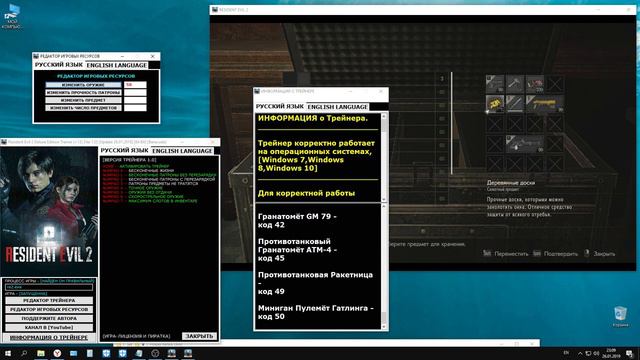Click input field beside ИЗМЕНИТЬ ПРЕДМЕТ

tap(135, 100)
